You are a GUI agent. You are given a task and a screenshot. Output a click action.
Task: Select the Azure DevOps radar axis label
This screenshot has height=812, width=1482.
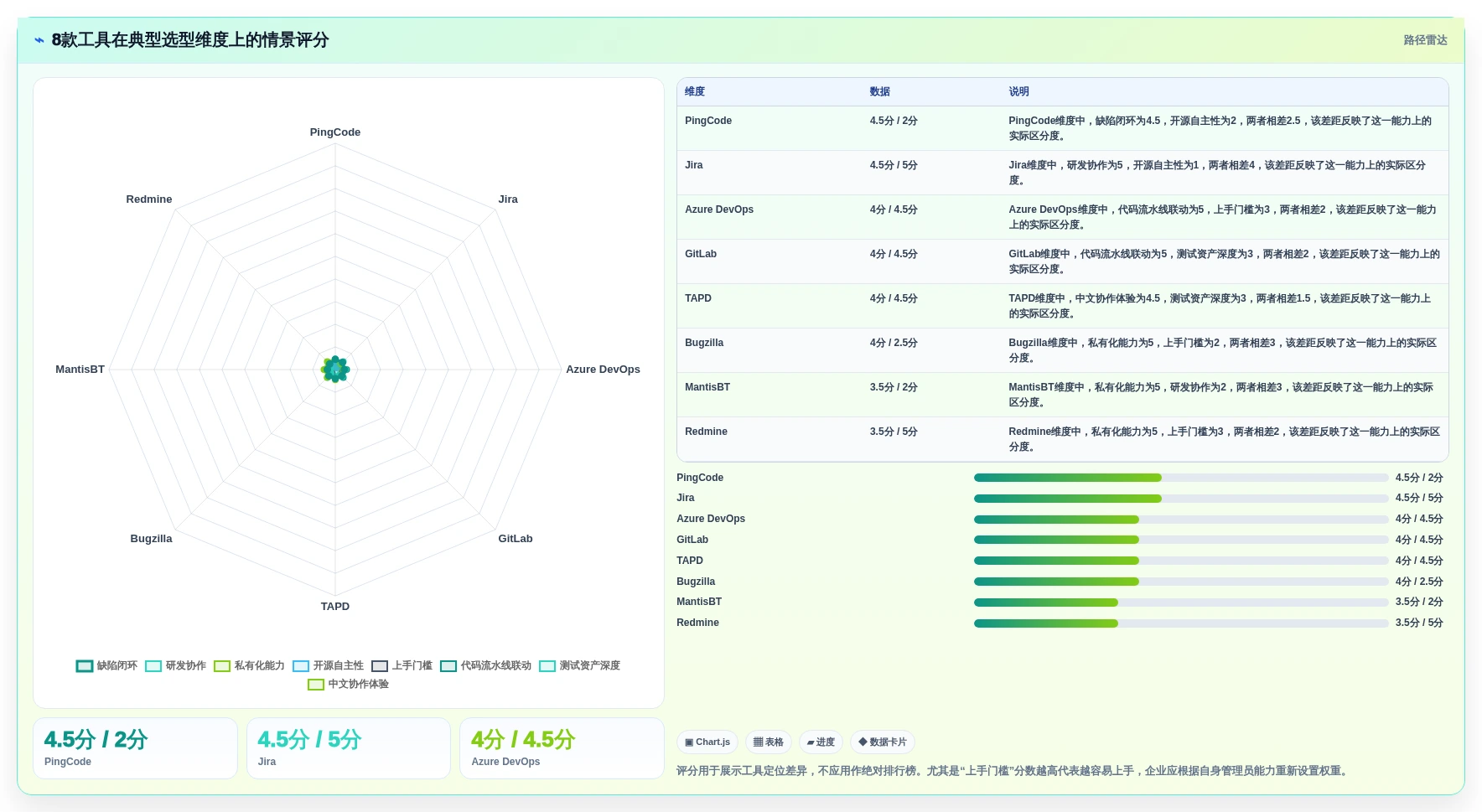point(603,370)
